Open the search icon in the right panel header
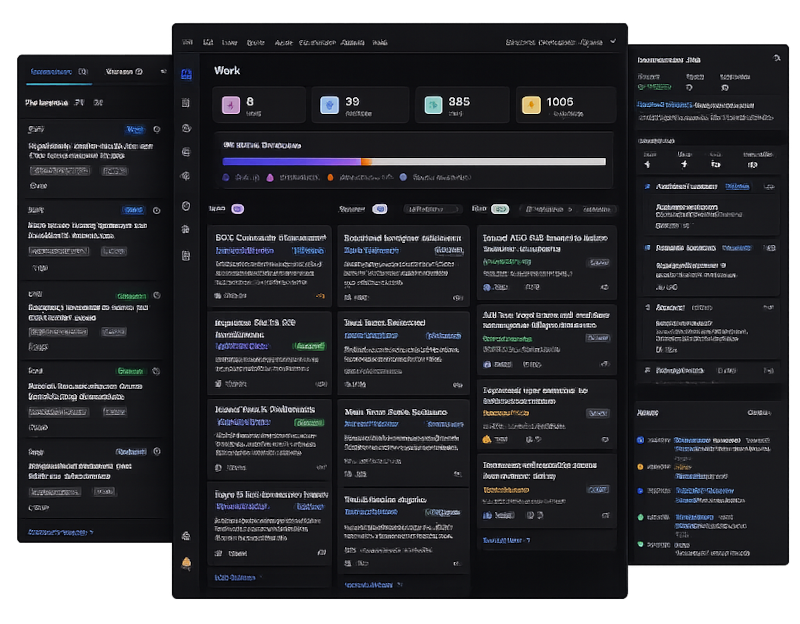Screen dimensions: 800x624 pyautogui.click(x=779, y=58)
